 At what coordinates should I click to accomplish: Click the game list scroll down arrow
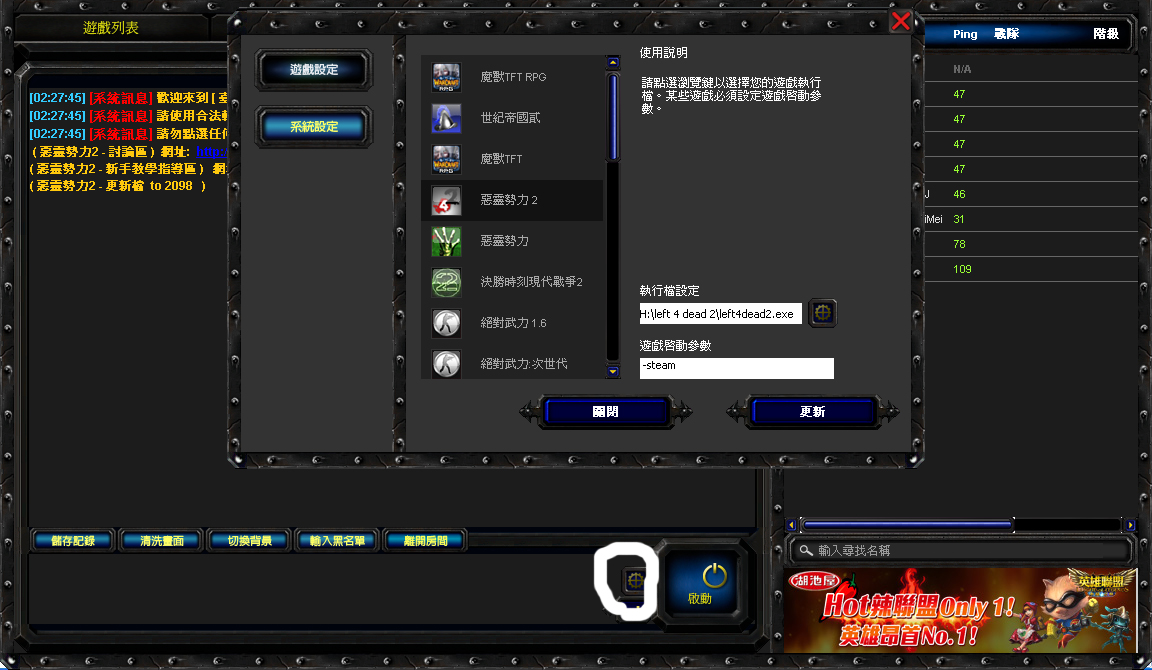tap(613, 372)
